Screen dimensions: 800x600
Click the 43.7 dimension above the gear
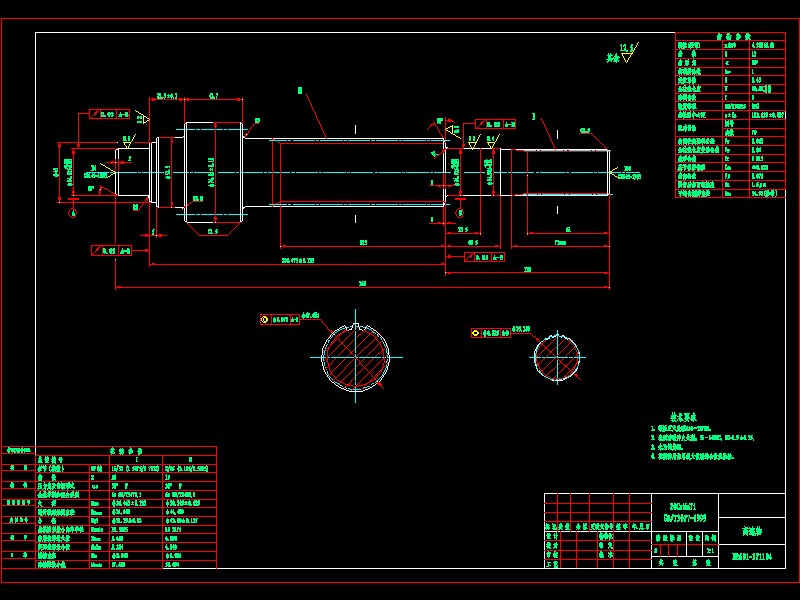(x=214, y=96)
